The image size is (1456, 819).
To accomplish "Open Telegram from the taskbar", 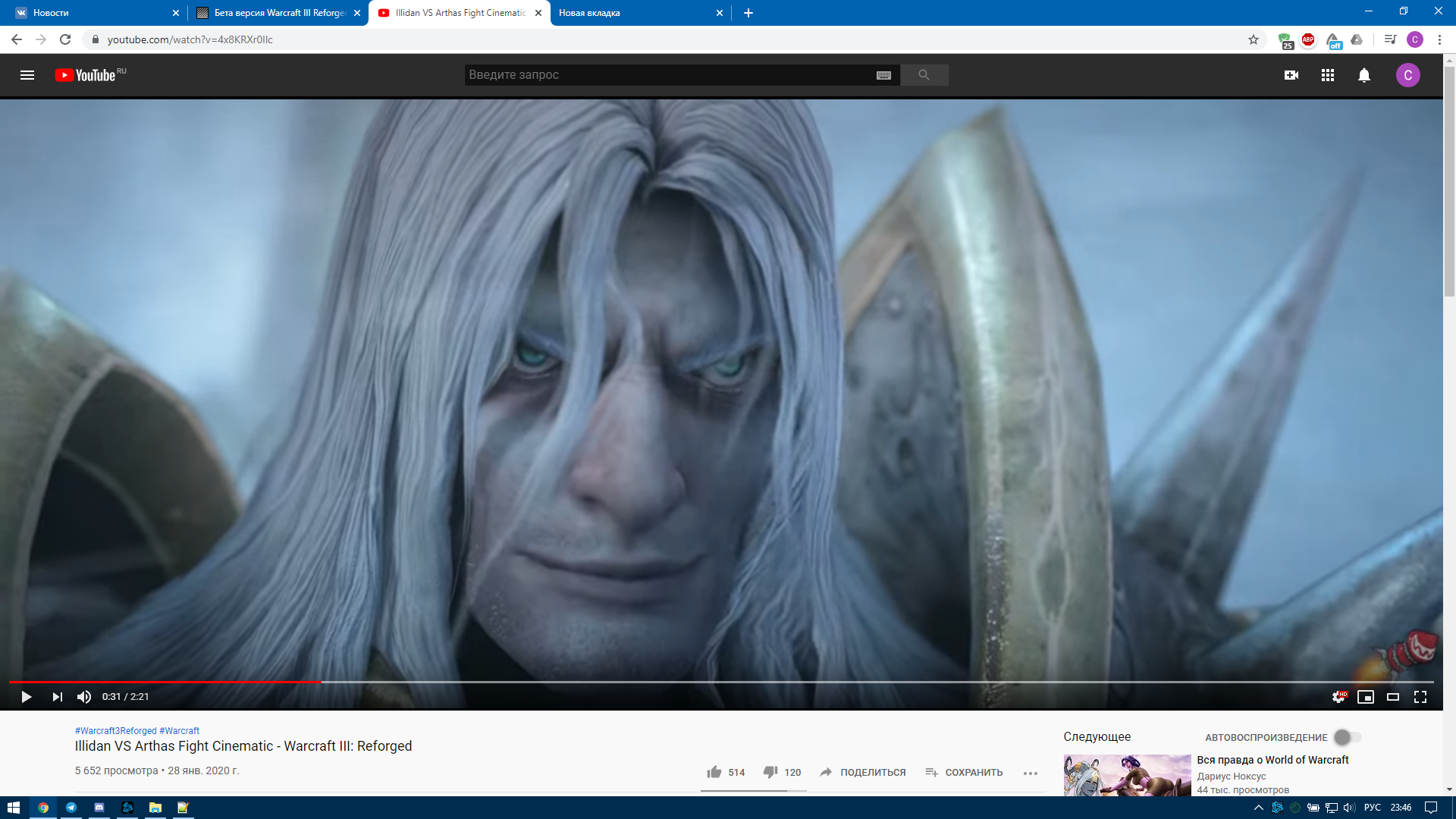I will click(x=71, y=808).
